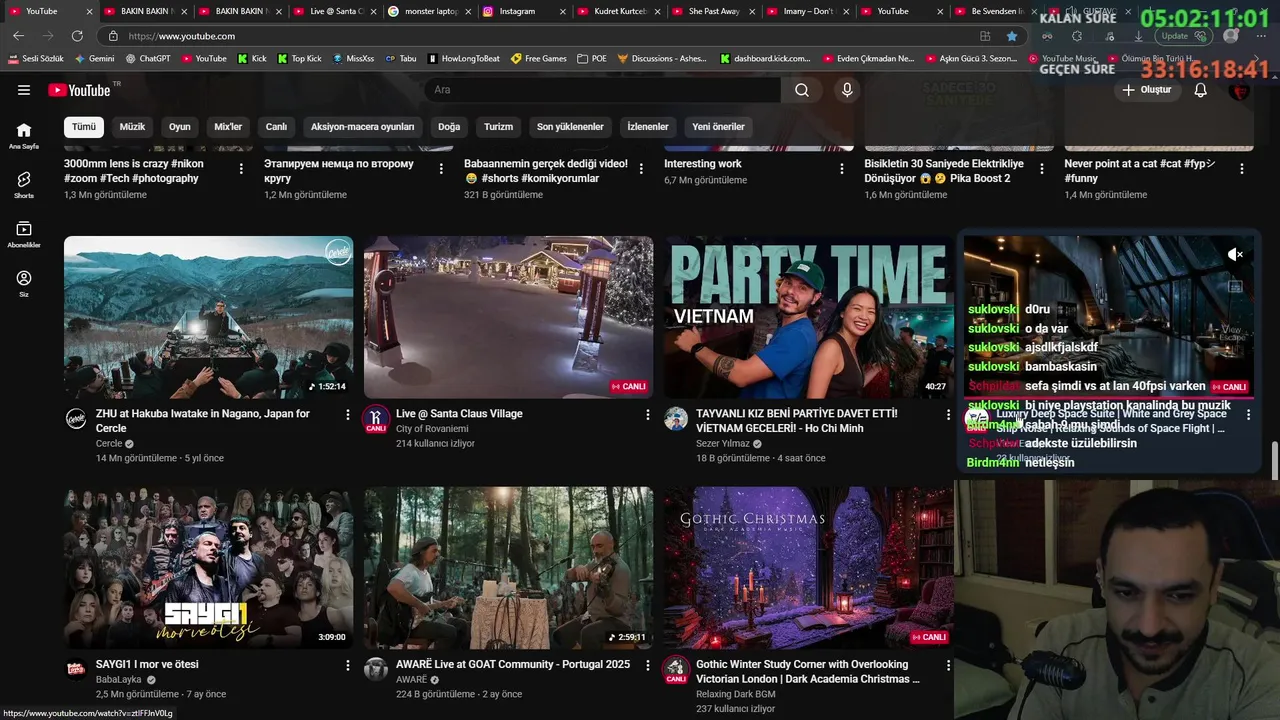
Task: Select the Oyun filter chip
Action: 180,127
